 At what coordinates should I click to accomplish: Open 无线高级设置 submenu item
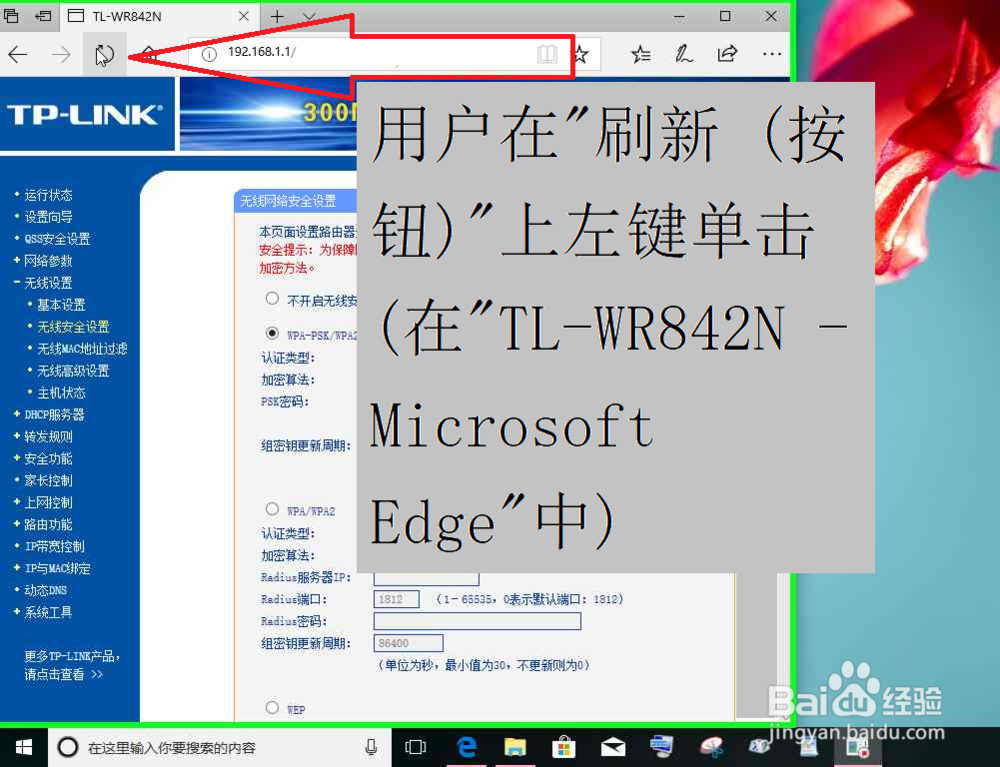(x=73, y=371)
